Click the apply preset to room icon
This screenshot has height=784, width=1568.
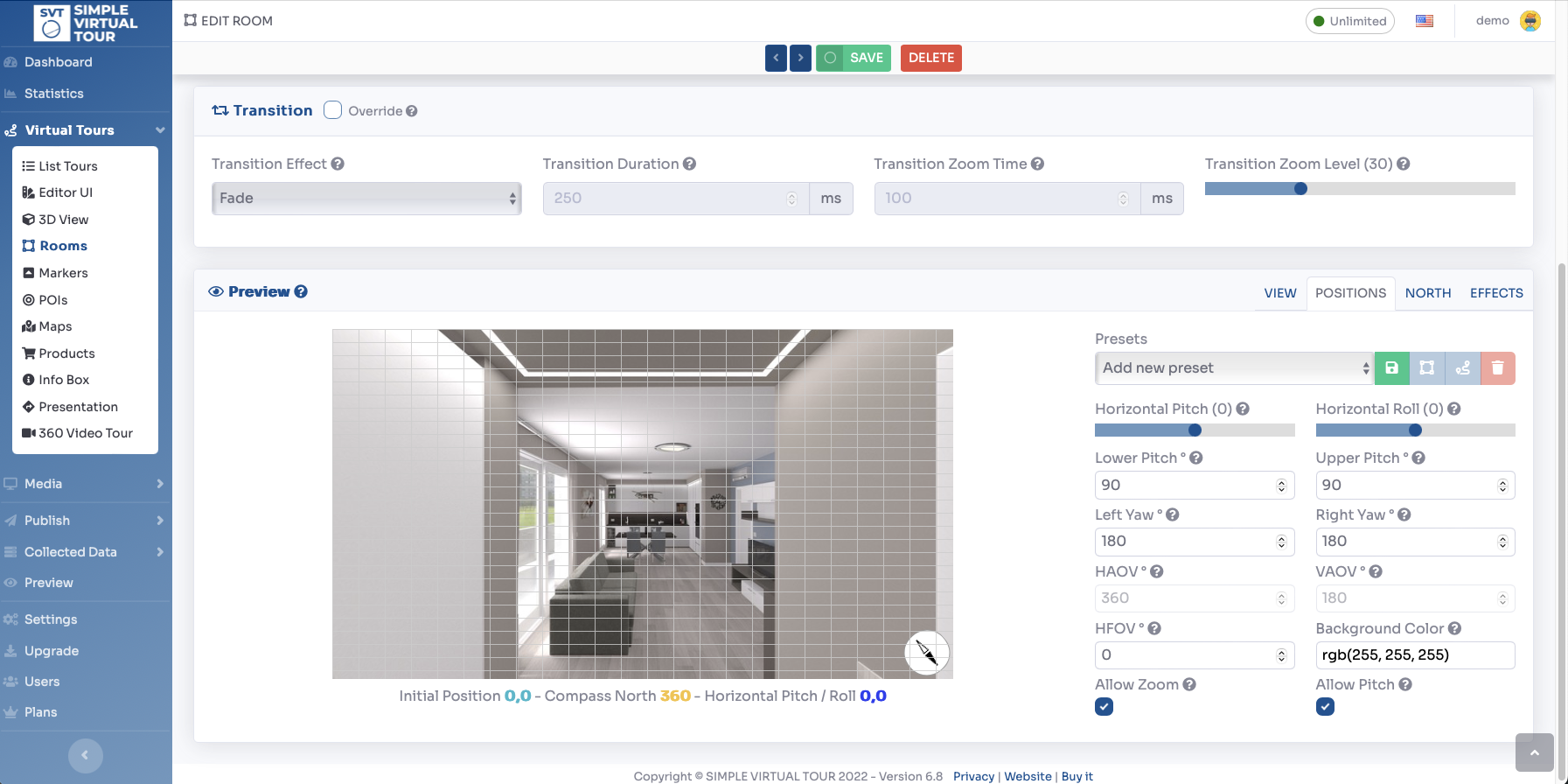(x=1426, y=368)
